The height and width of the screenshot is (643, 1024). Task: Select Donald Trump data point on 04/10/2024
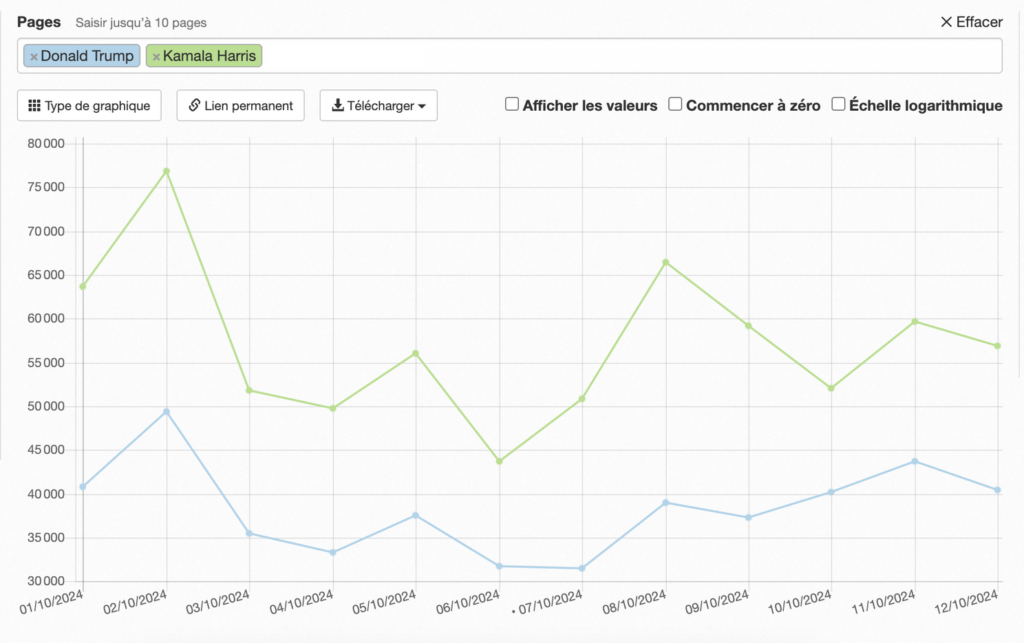tap(333, 553)
